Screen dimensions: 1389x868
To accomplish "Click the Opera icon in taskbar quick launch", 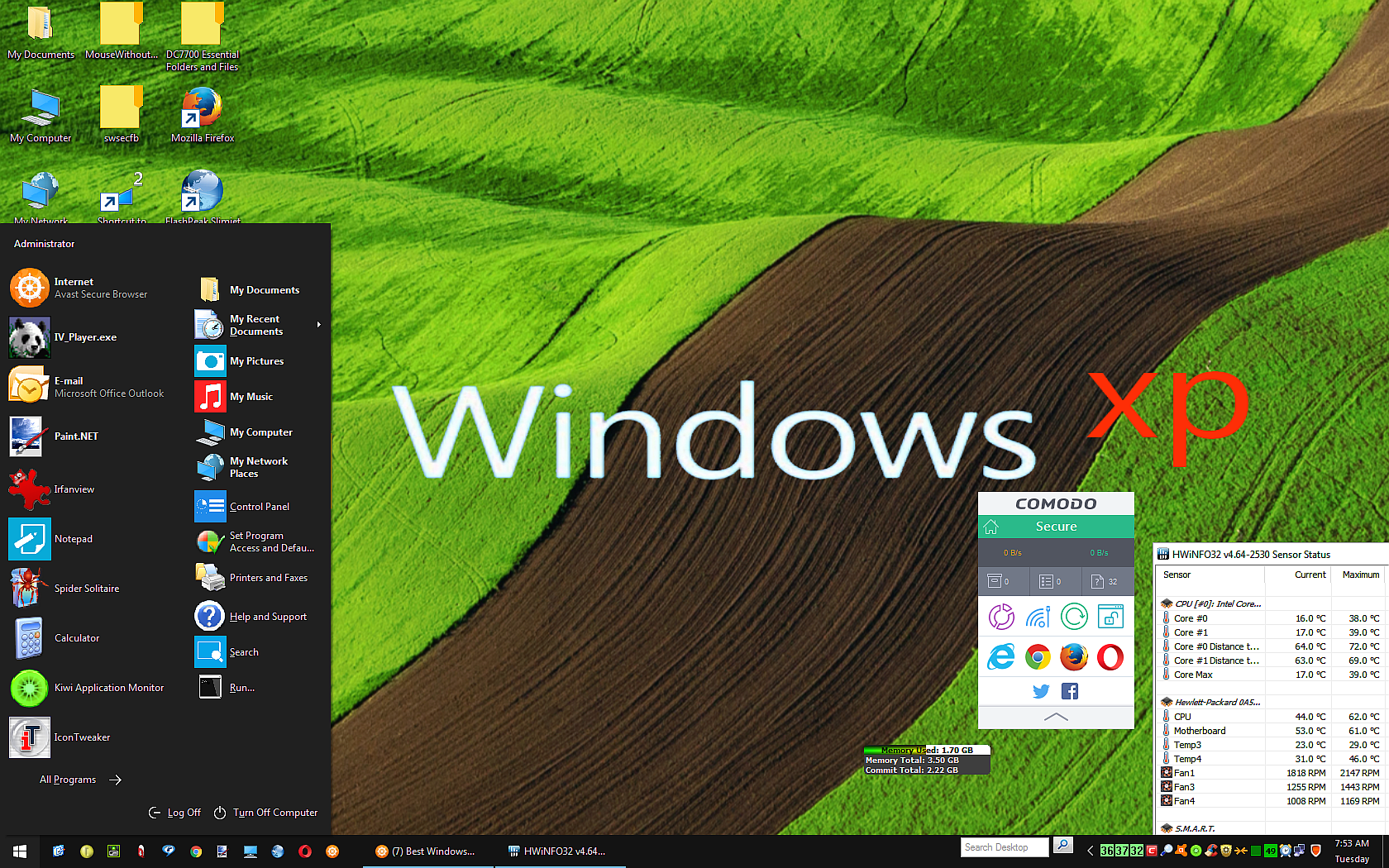I will [305, 851].
